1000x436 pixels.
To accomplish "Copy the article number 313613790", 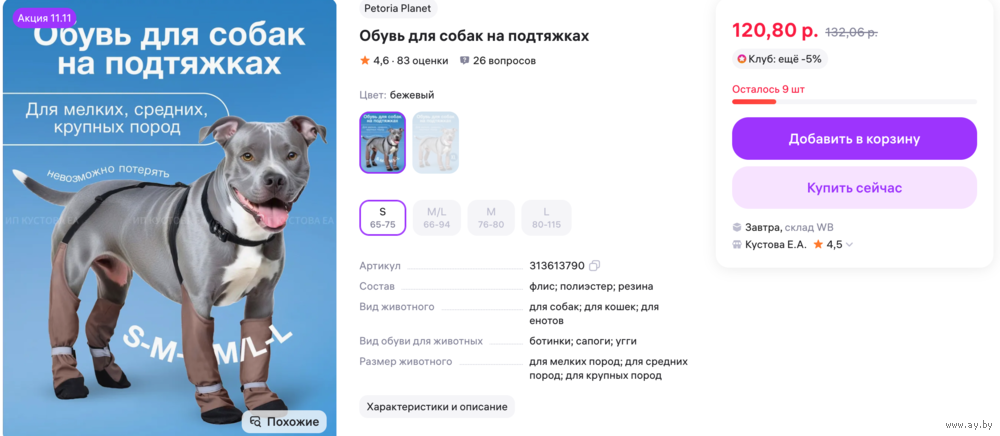I will pos(594,265).
